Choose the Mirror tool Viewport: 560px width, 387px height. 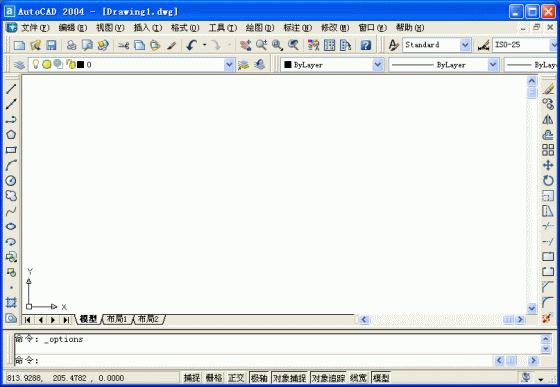click(x=548, y=120)
